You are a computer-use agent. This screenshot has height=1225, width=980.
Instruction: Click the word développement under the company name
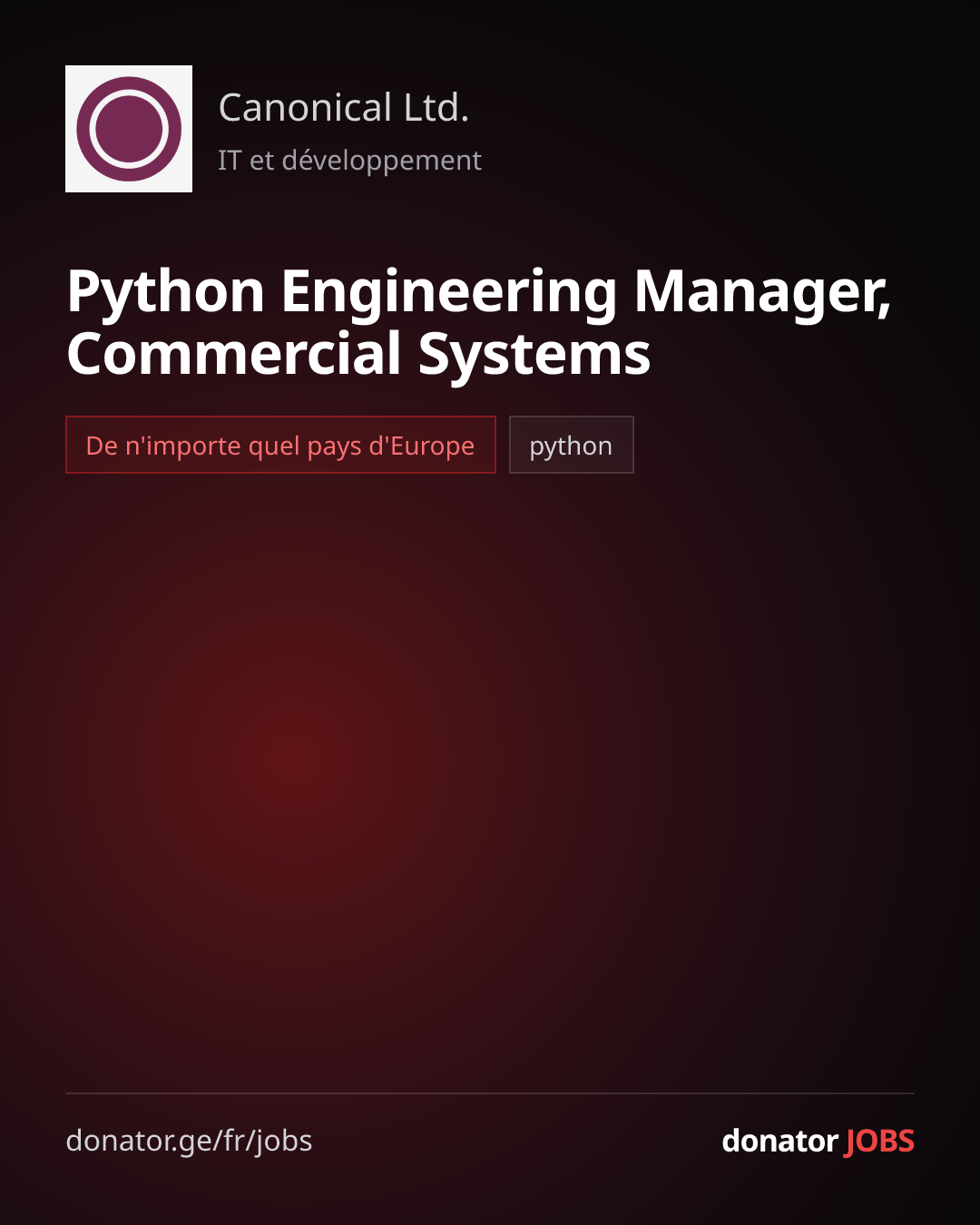(x=382, y=161)
